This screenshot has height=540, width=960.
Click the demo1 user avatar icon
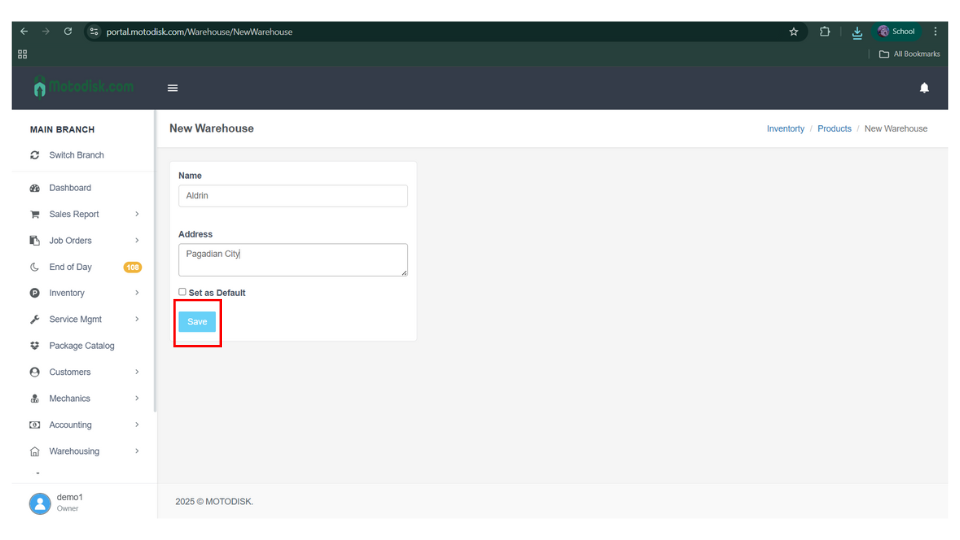[x=40, y=503]
